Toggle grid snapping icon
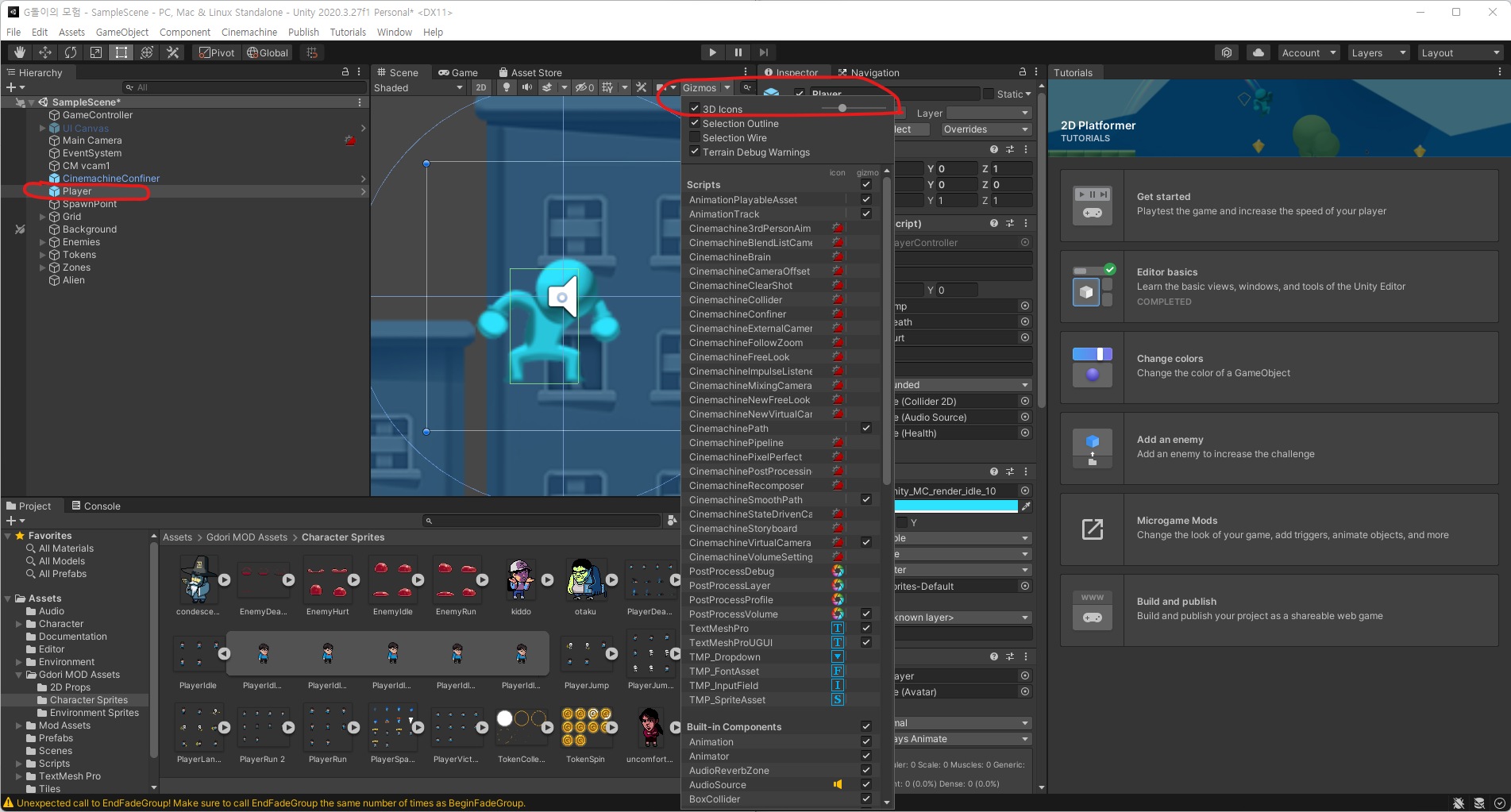Image resolution: width=1511 pixels, height=812 pixels. pyautogui.click(x=312, y=52)
